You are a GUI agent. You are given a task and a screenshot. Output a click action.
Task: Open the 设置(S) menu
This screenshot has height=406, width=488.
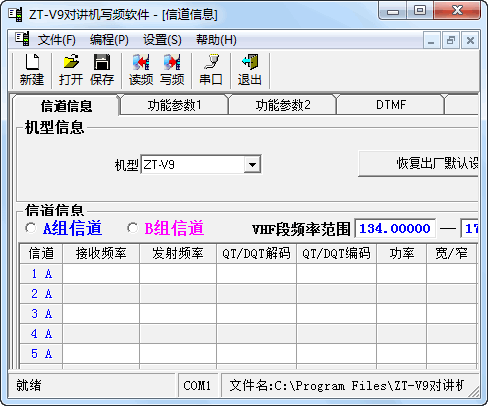tap(162, 40)
